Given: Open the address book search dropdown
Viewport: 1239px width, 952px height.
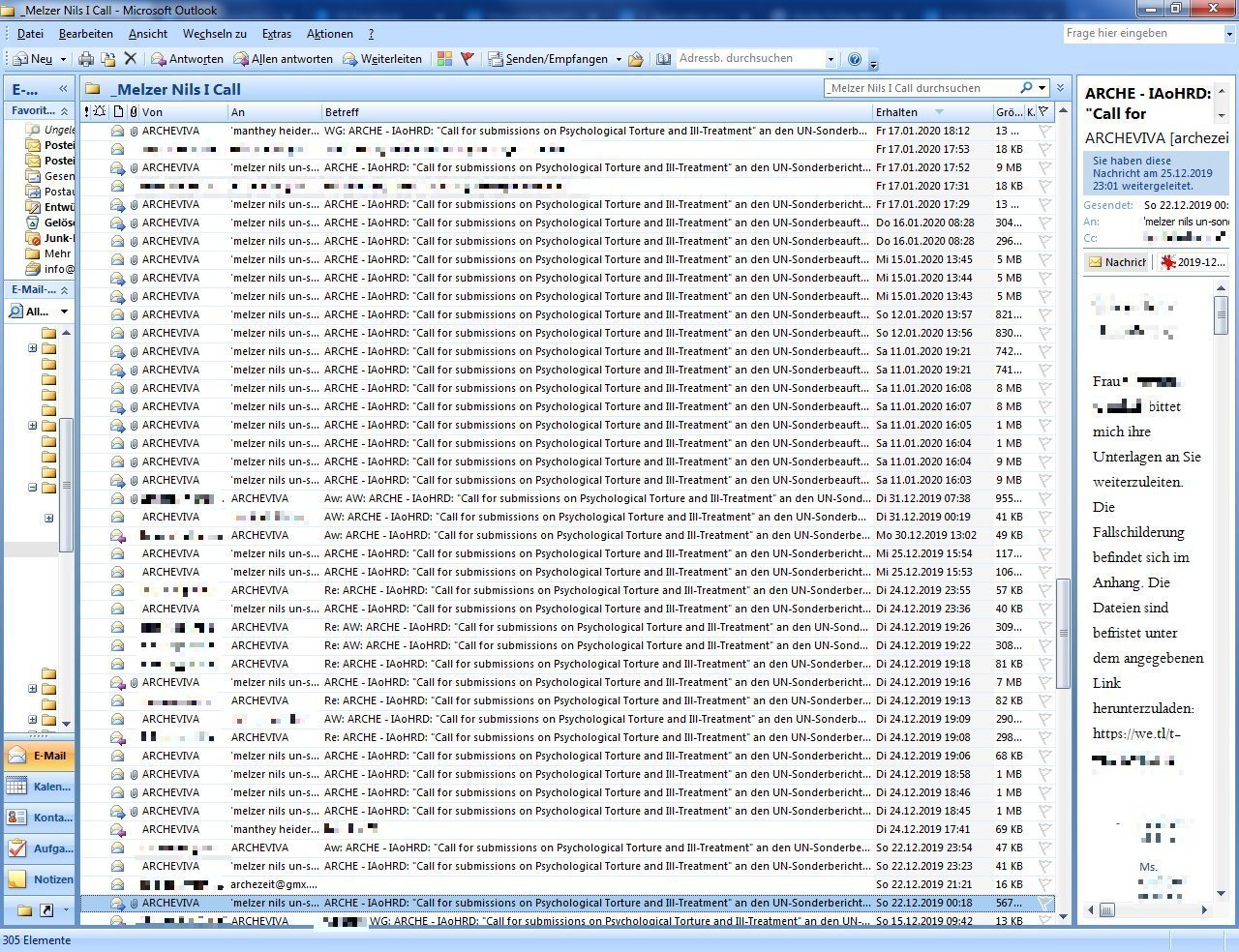Looking at the screenshot, I should tap(831, 59).
